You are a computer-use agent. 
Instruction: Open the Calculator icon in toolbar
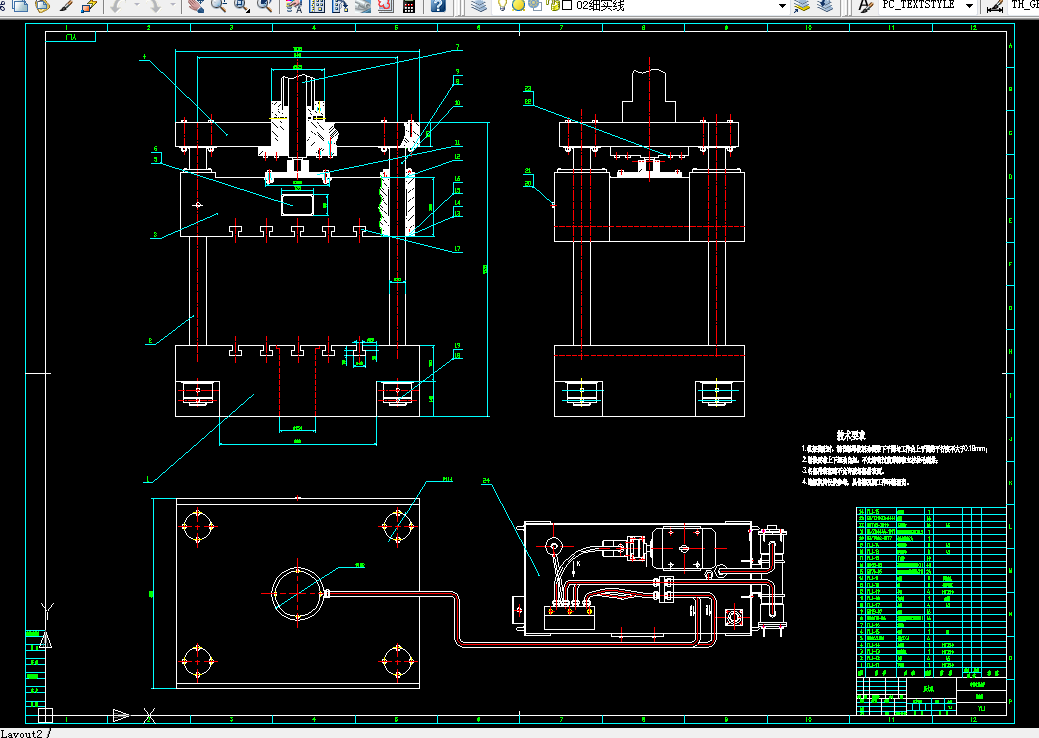tap(409, 6)
